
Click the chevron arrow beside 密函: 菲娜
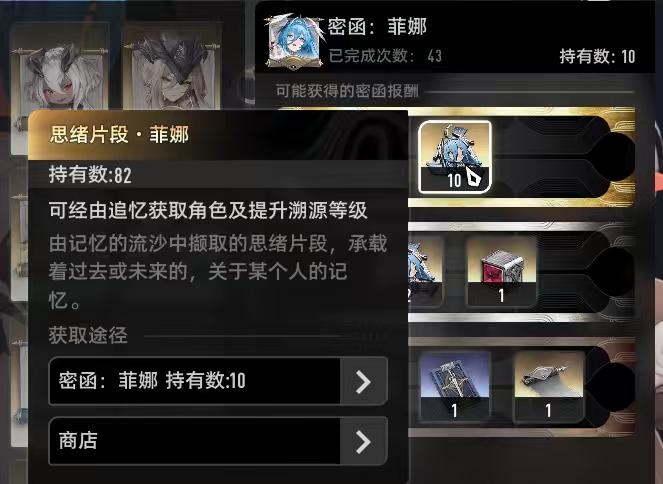364,381
